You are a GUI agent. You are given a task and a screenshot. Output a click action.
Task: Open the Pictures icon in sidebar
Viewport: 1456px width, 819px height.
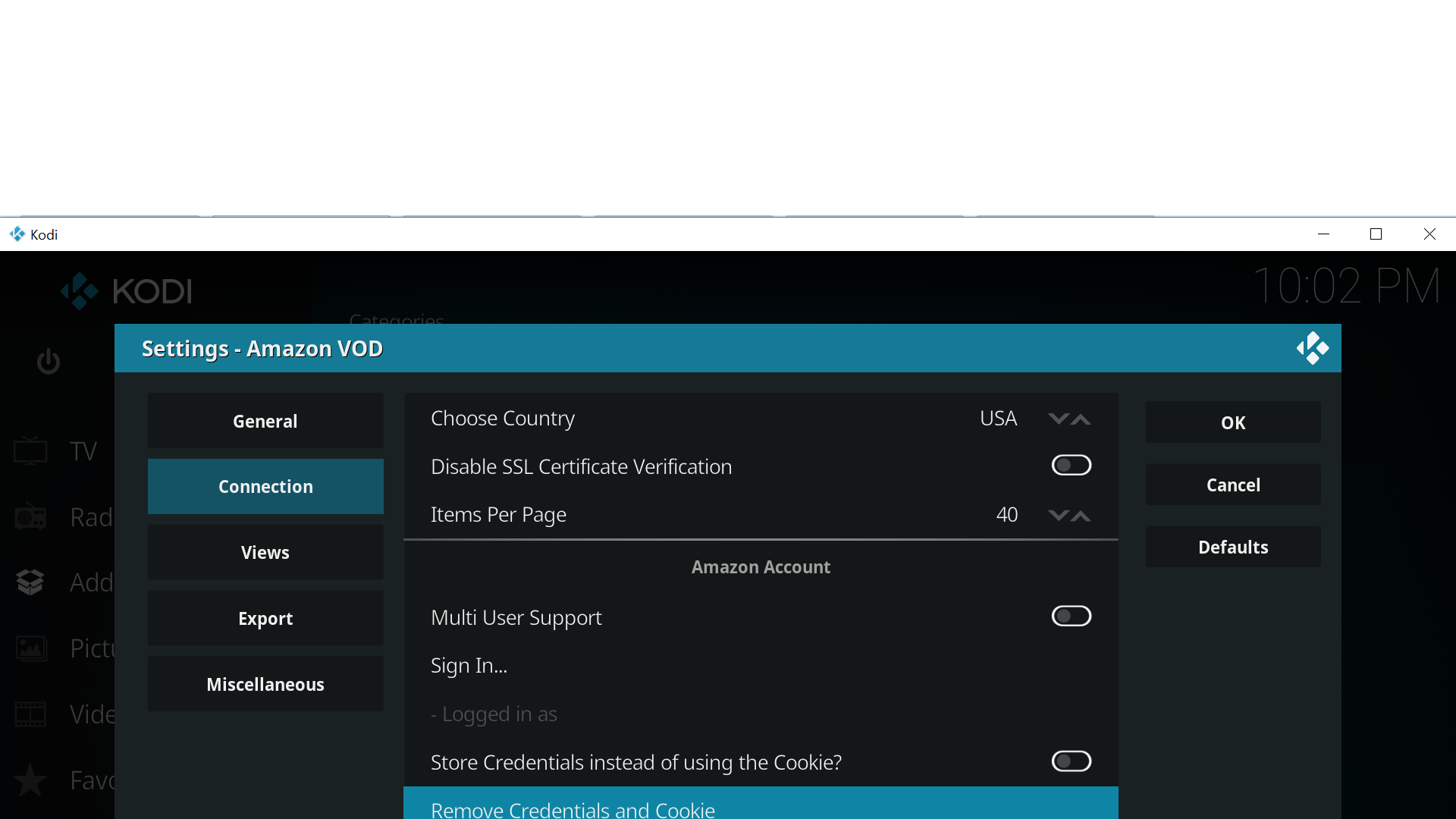[31, 648]
